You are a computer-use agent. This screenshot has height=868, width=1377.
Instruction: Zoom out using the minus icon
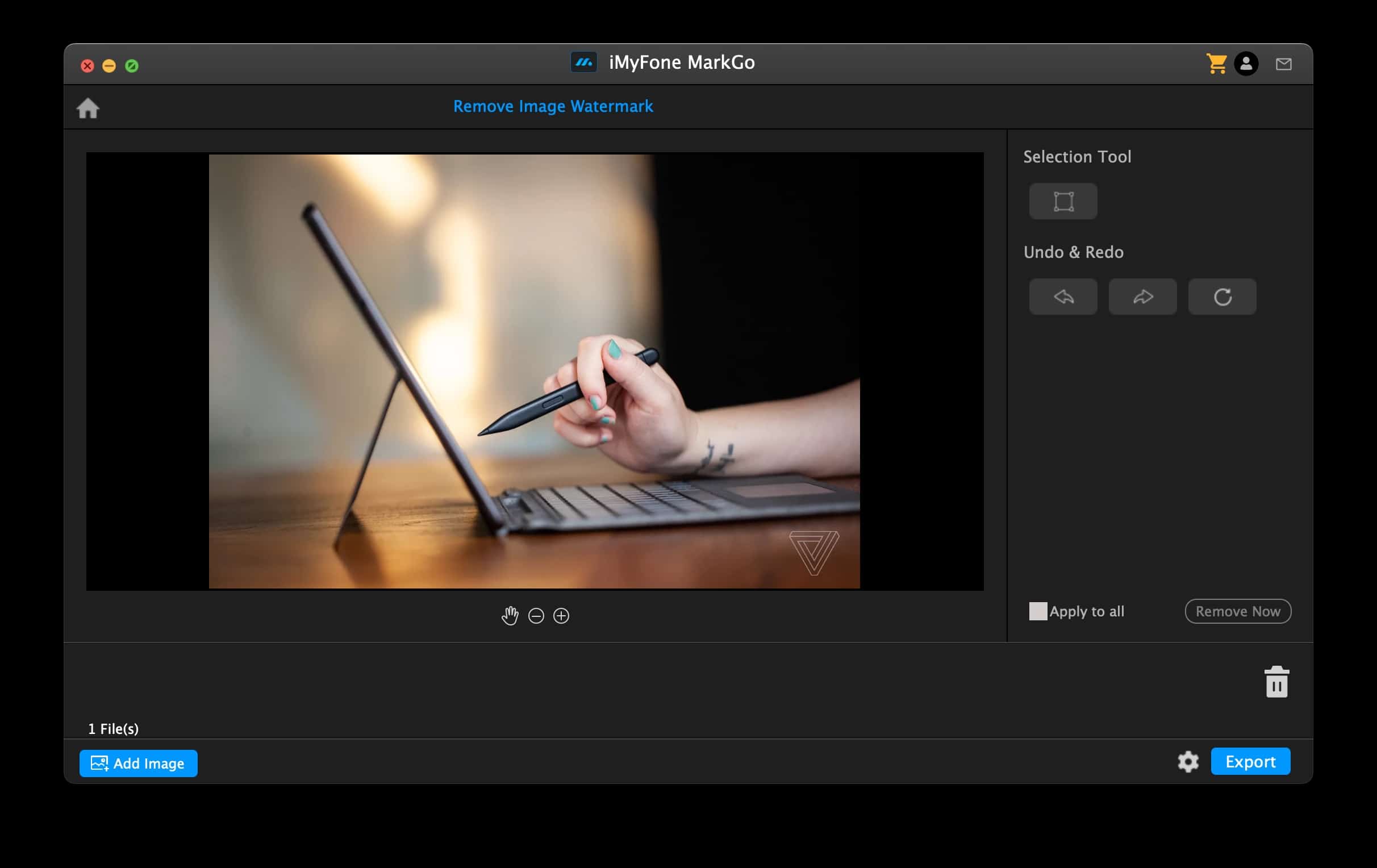pos(536,616)
